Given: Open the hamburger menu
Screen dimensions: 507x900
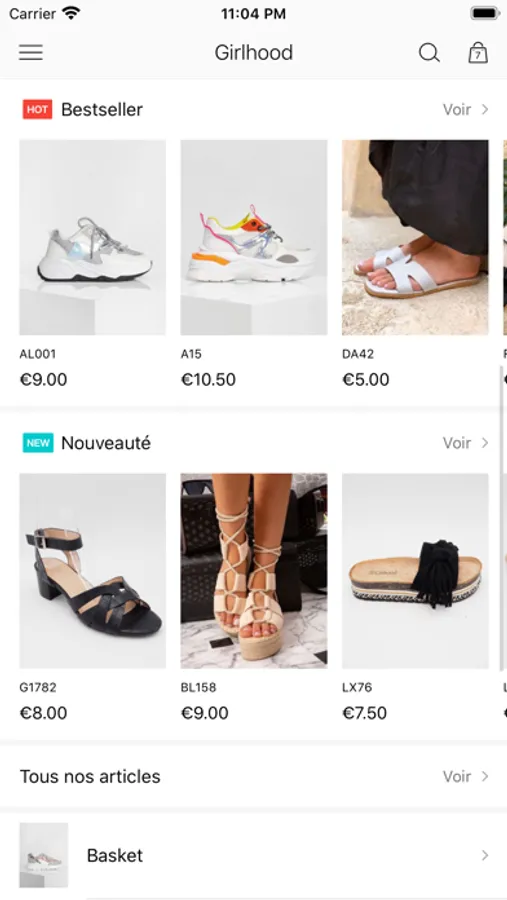Looking at the screenshot, I should (31, 53).
